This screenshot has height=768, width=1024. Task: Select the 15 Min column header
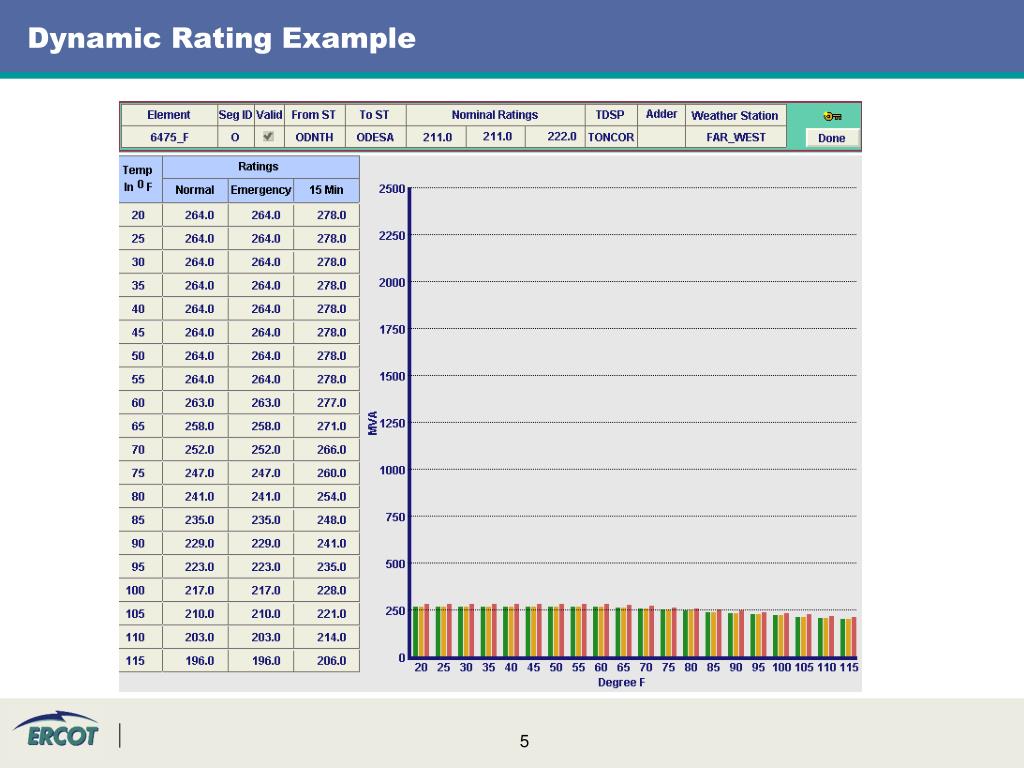[x=326, y=190]
